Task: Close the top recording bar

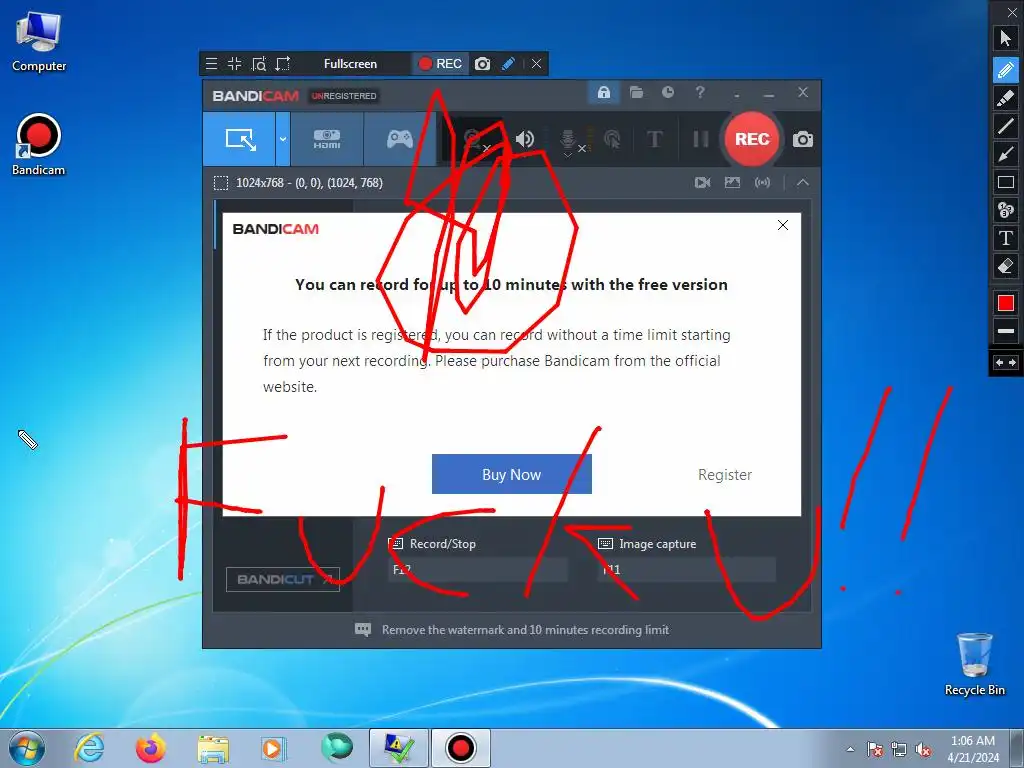Action: pos(536,64)
